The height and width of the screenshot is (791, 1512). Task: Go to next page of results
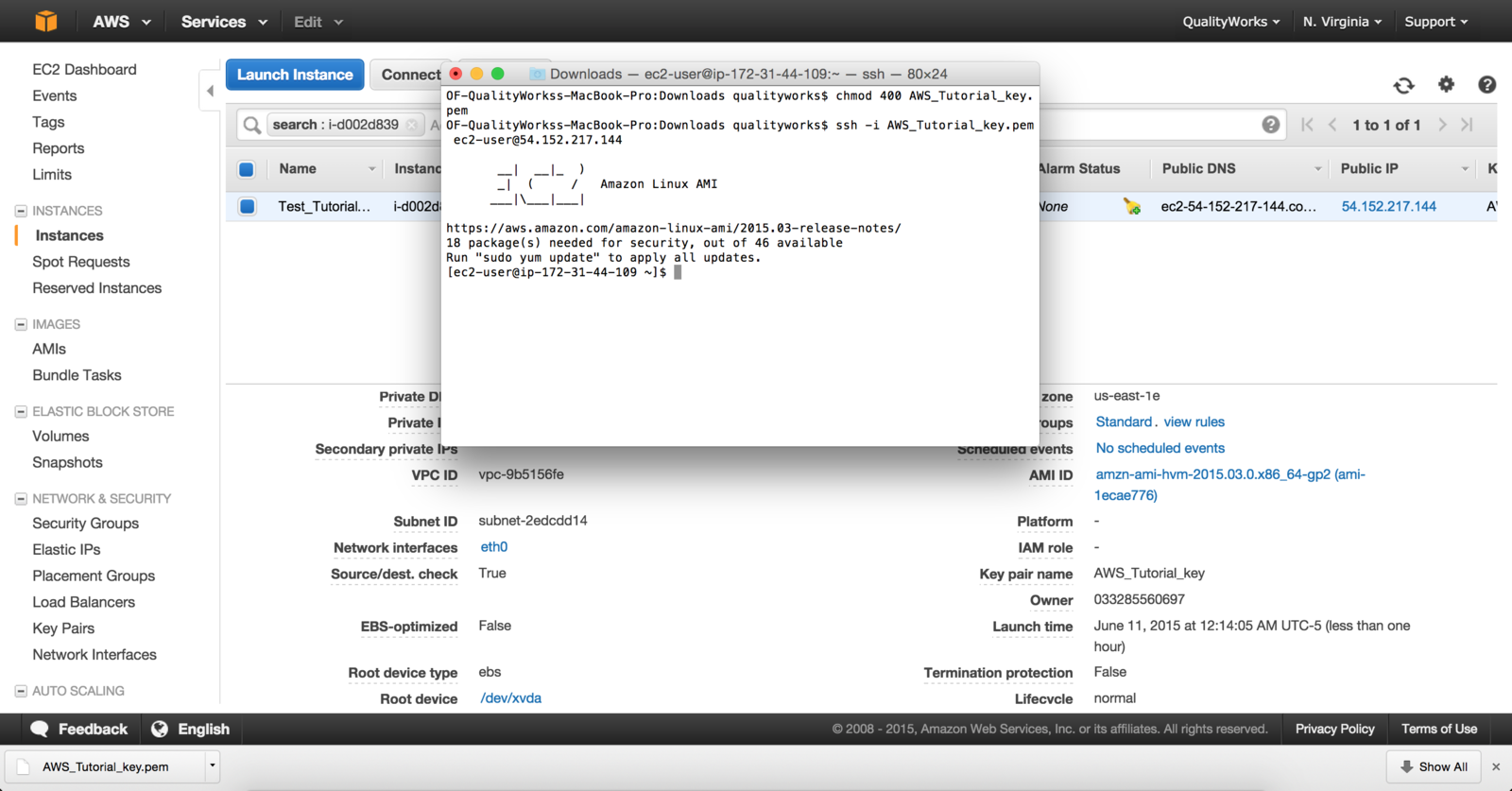click(x=1442, y=125)
